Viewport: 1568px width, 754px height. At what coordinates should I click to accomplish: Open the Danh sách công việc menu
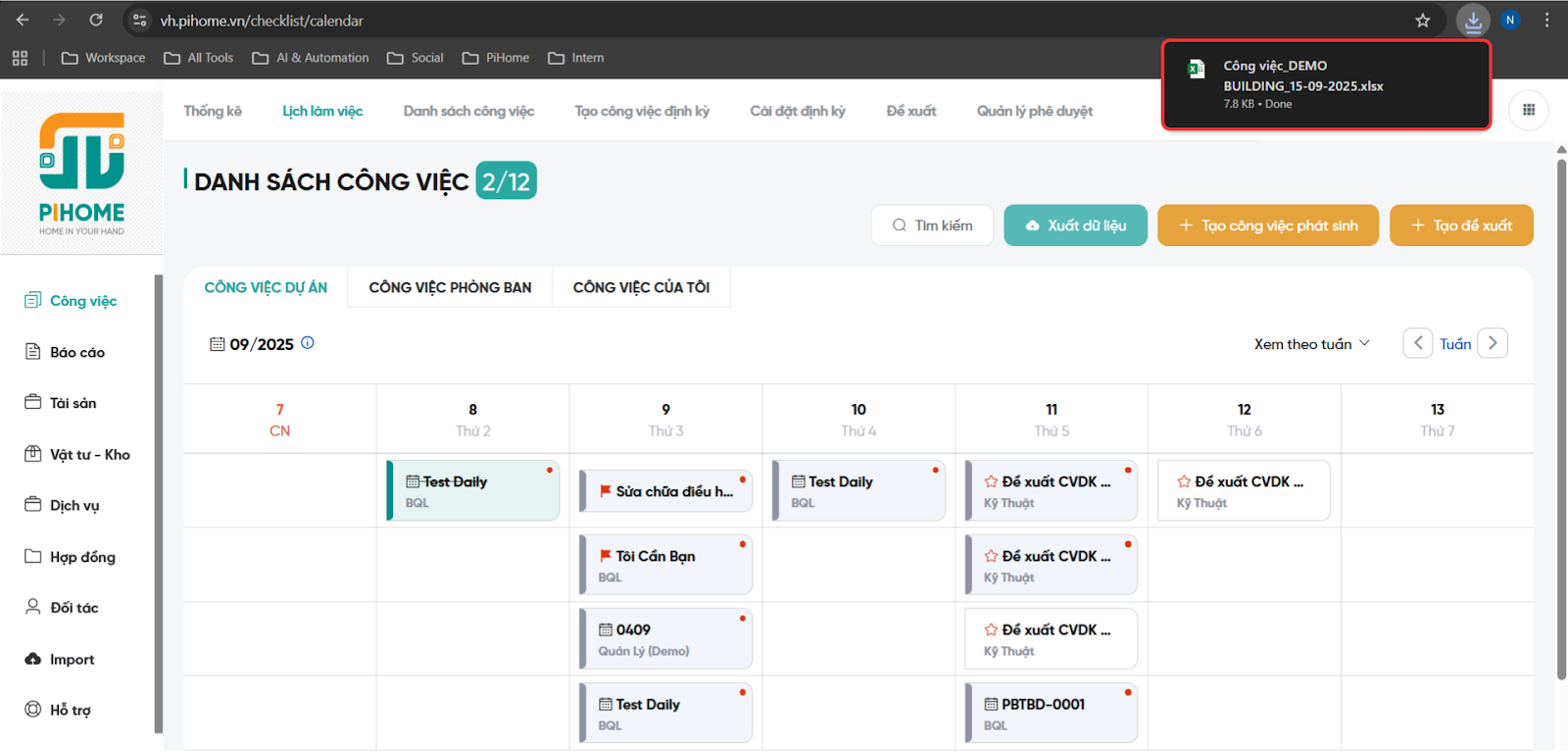(x=468, y=111)
